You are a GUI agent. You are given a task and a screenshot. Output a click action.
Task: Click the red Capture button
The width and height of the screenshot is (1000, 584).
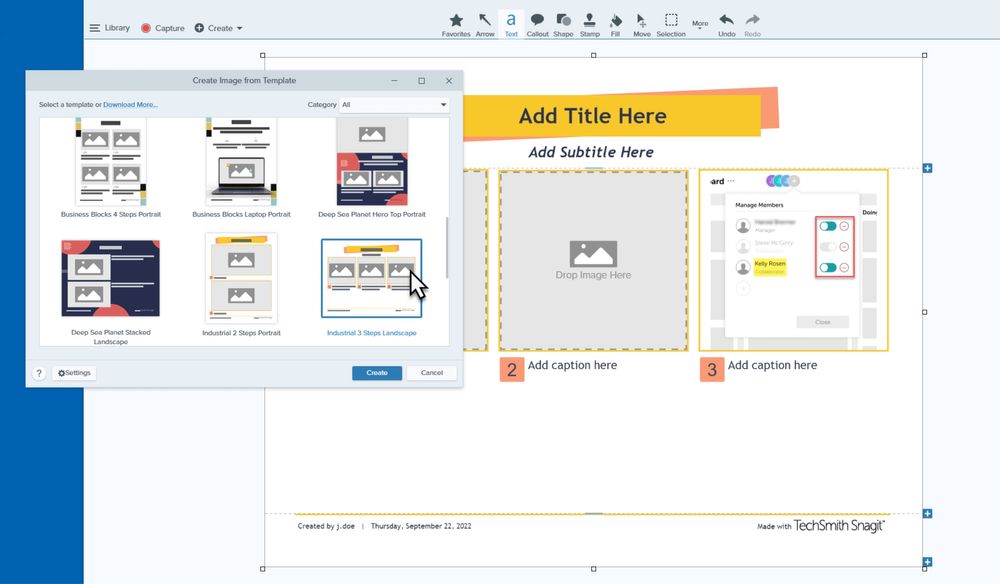pyautogui.click(x=163, y=28)
